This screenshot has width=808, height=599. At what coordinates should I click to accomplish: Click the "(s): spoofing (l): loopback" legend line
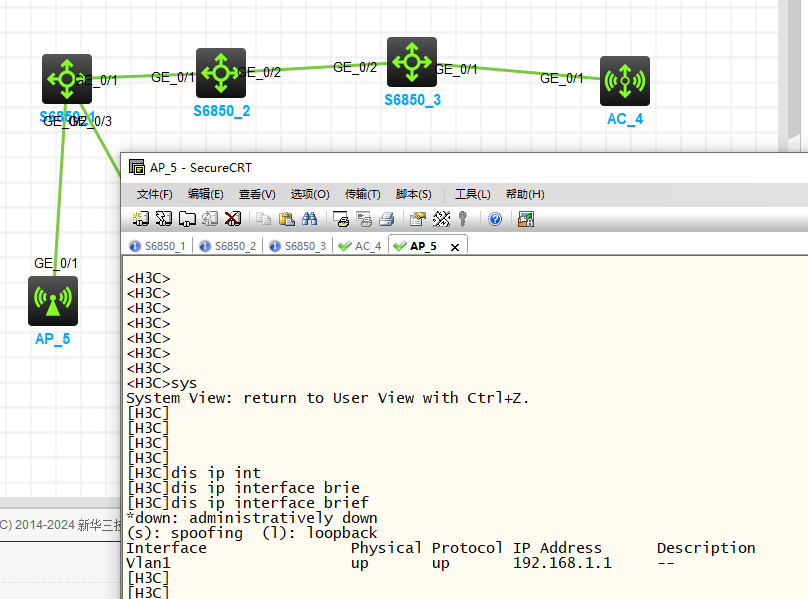coord(252,533)
